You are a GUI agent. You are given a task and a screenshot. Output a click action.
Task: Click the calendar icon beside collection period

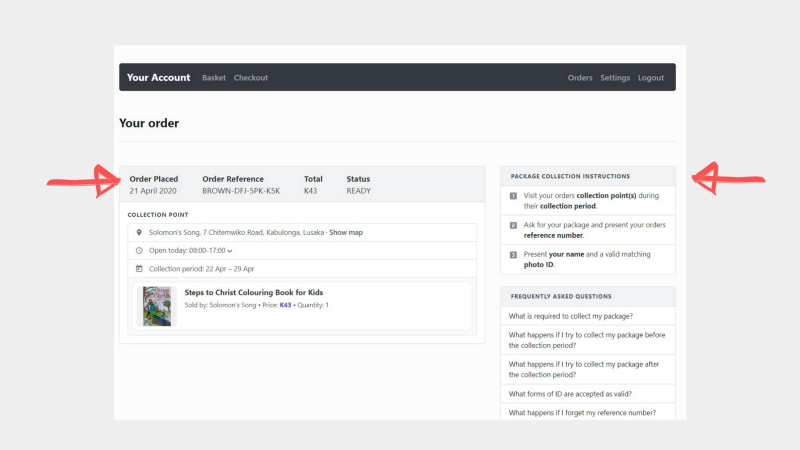(x=139, y=268)
